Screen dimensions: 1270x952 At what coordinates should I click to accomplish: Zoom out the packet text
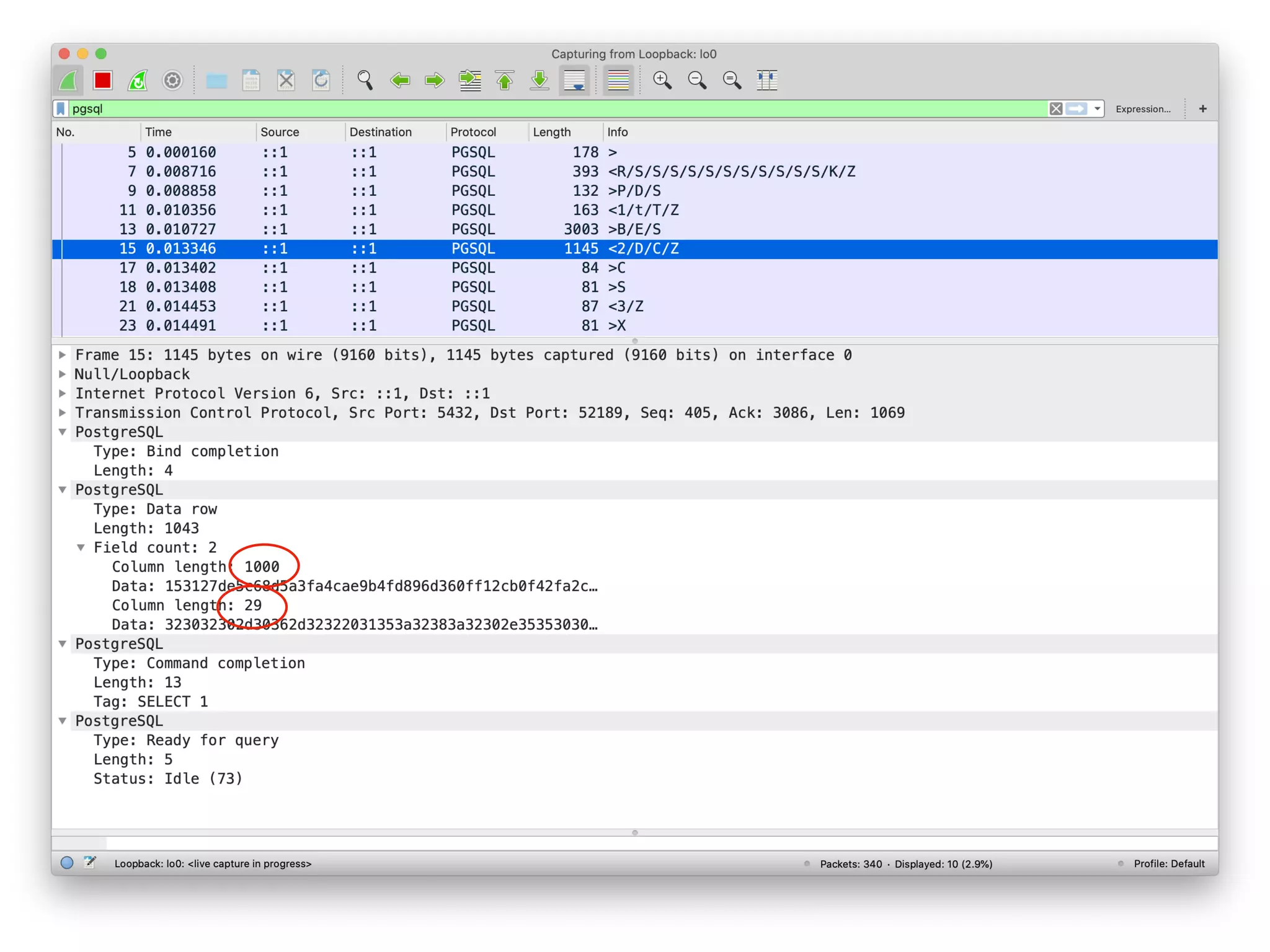coord(697,80)
